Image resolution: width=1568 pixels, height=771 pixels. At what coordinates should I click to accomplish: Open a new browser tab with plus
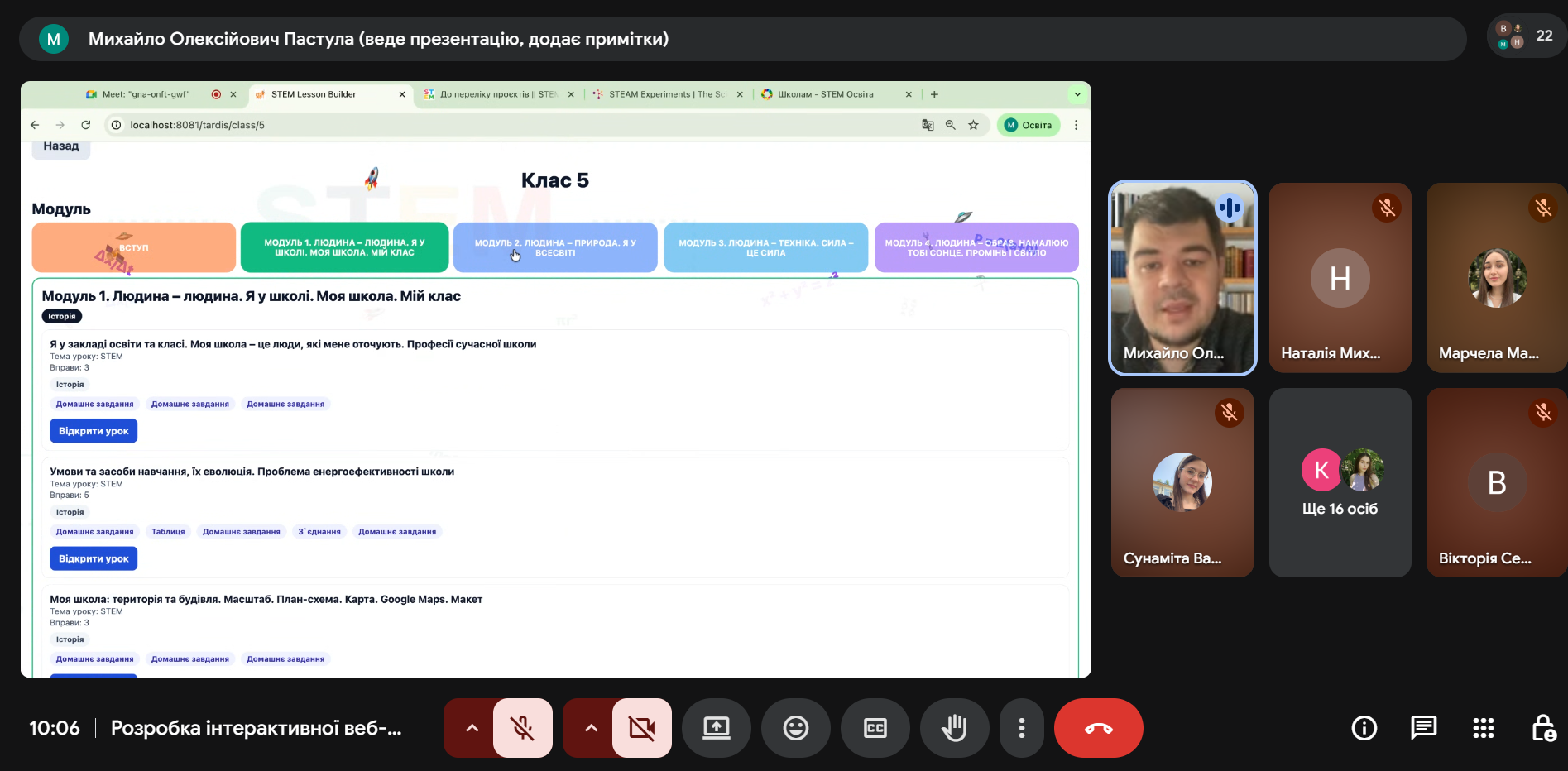(x=934, y=94)
